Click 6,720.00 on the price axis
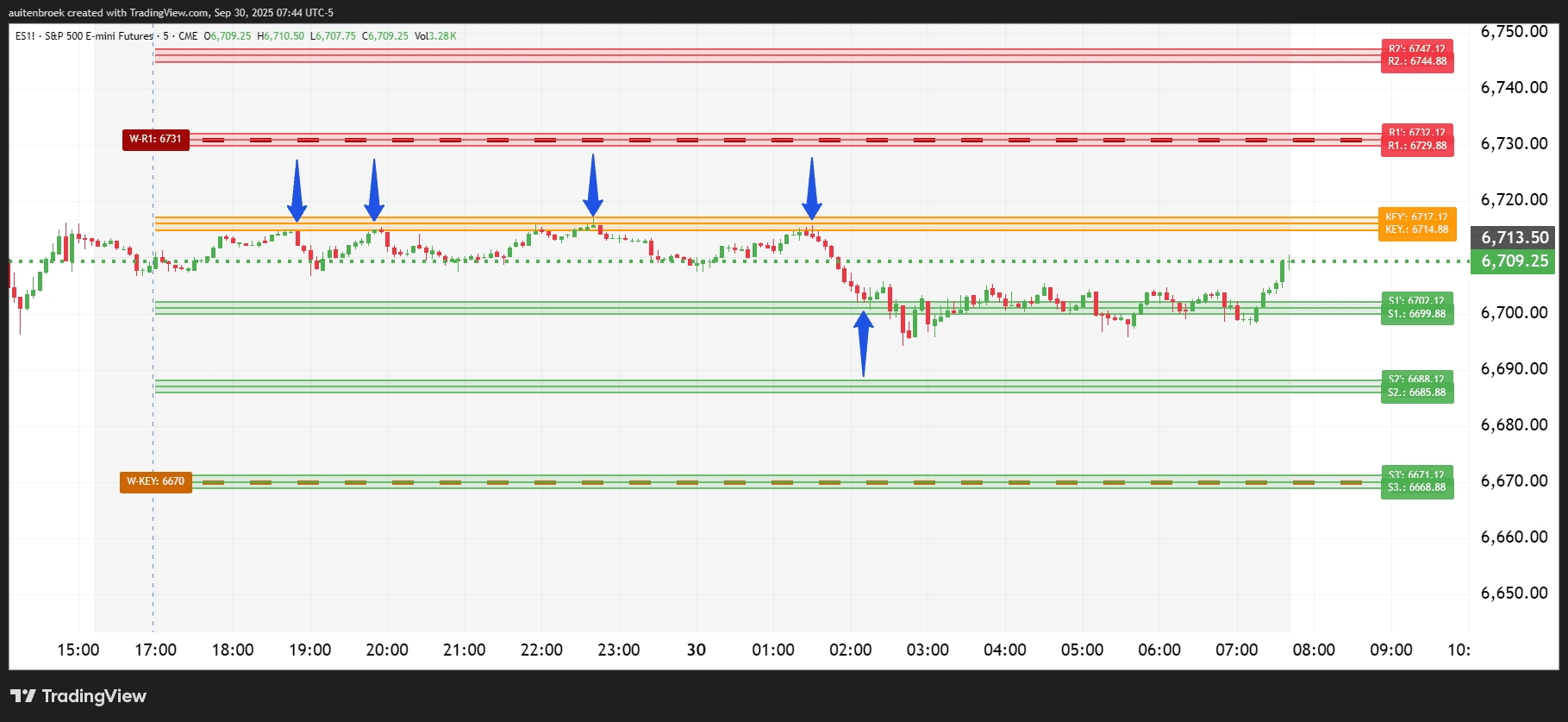 (x=1514, y=199)
